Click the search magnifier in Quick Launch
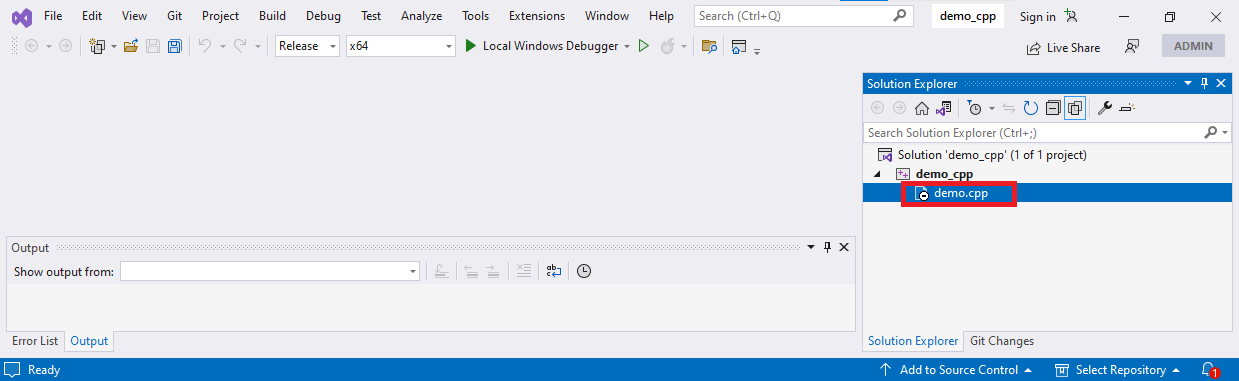 click(899, 16)
